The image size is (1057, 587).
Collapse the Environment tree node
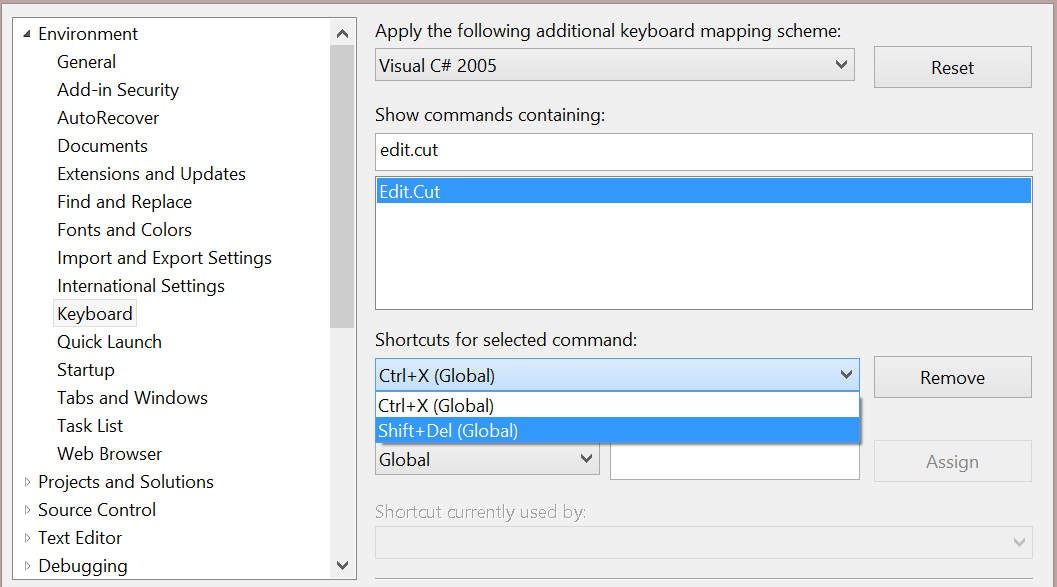[x=27, y=34]
